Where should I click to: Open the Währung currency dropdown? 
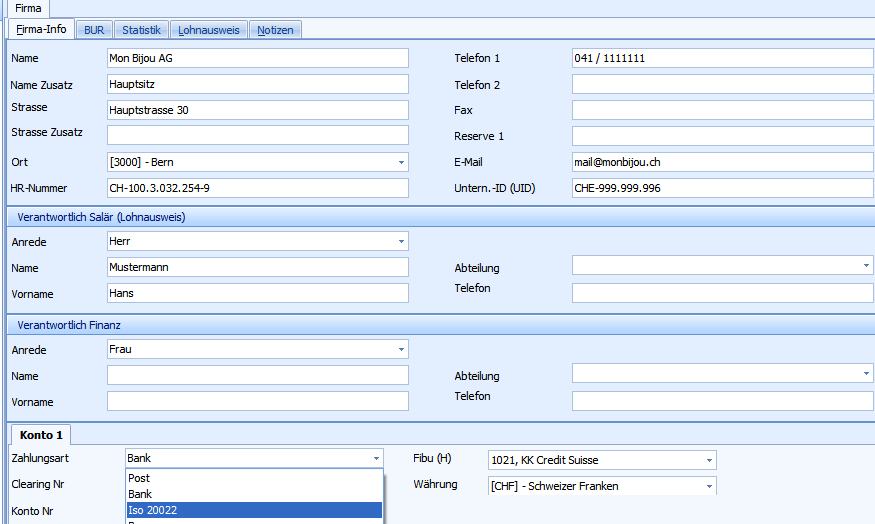coord(709,486)
